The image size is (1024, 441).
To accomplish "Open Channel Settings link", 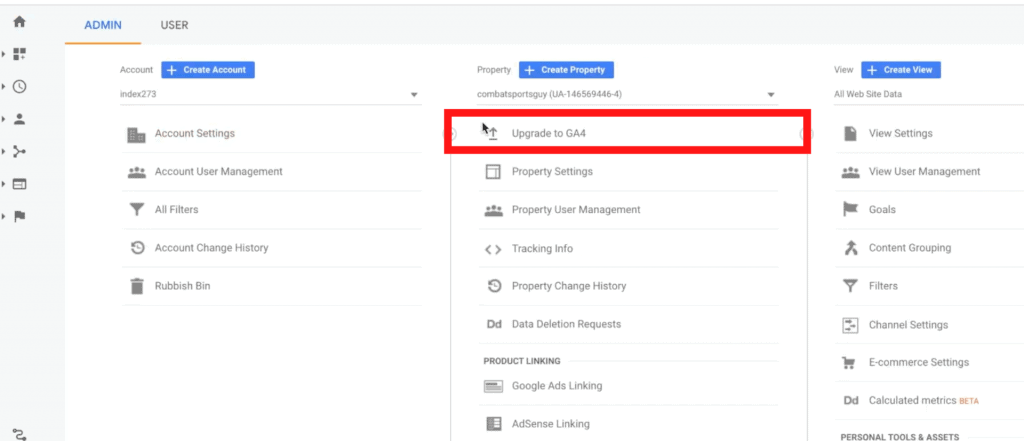I will (x=908, y=325).
